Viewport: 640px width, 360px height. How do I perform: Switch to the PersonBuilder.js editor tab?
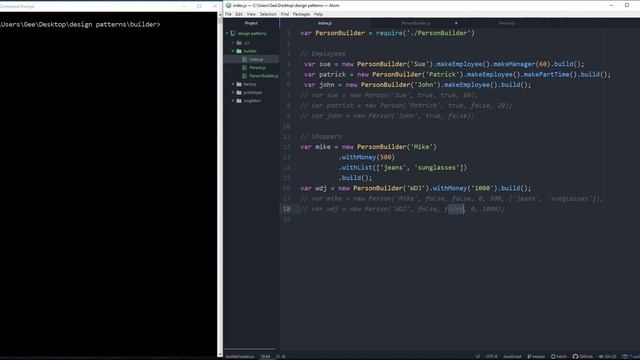pyautogui.click(x=416, y=23)
